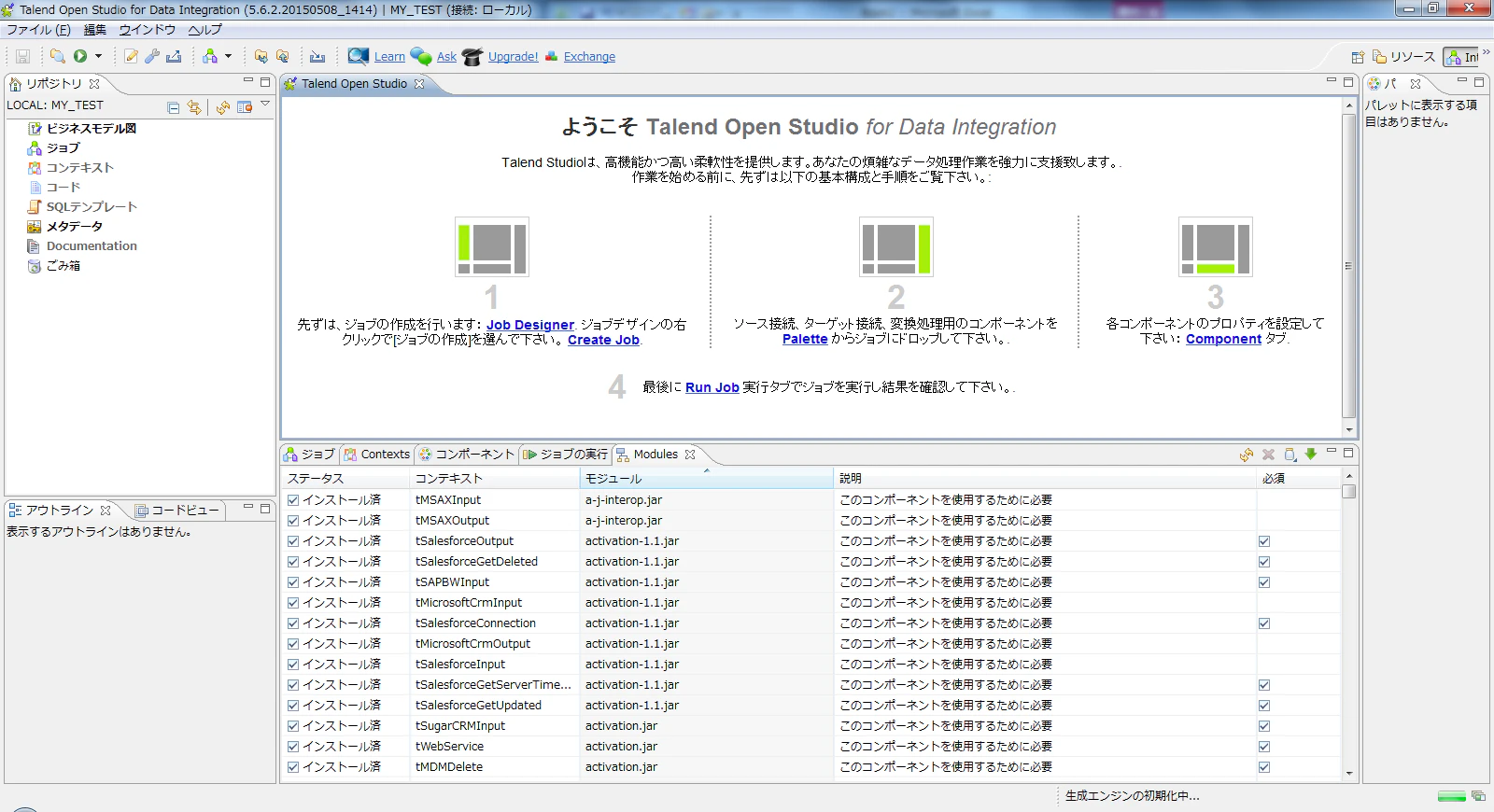Toggle the required checkbox for tSalesforceConnection

pyautogui.click(x=1264, y=623)
